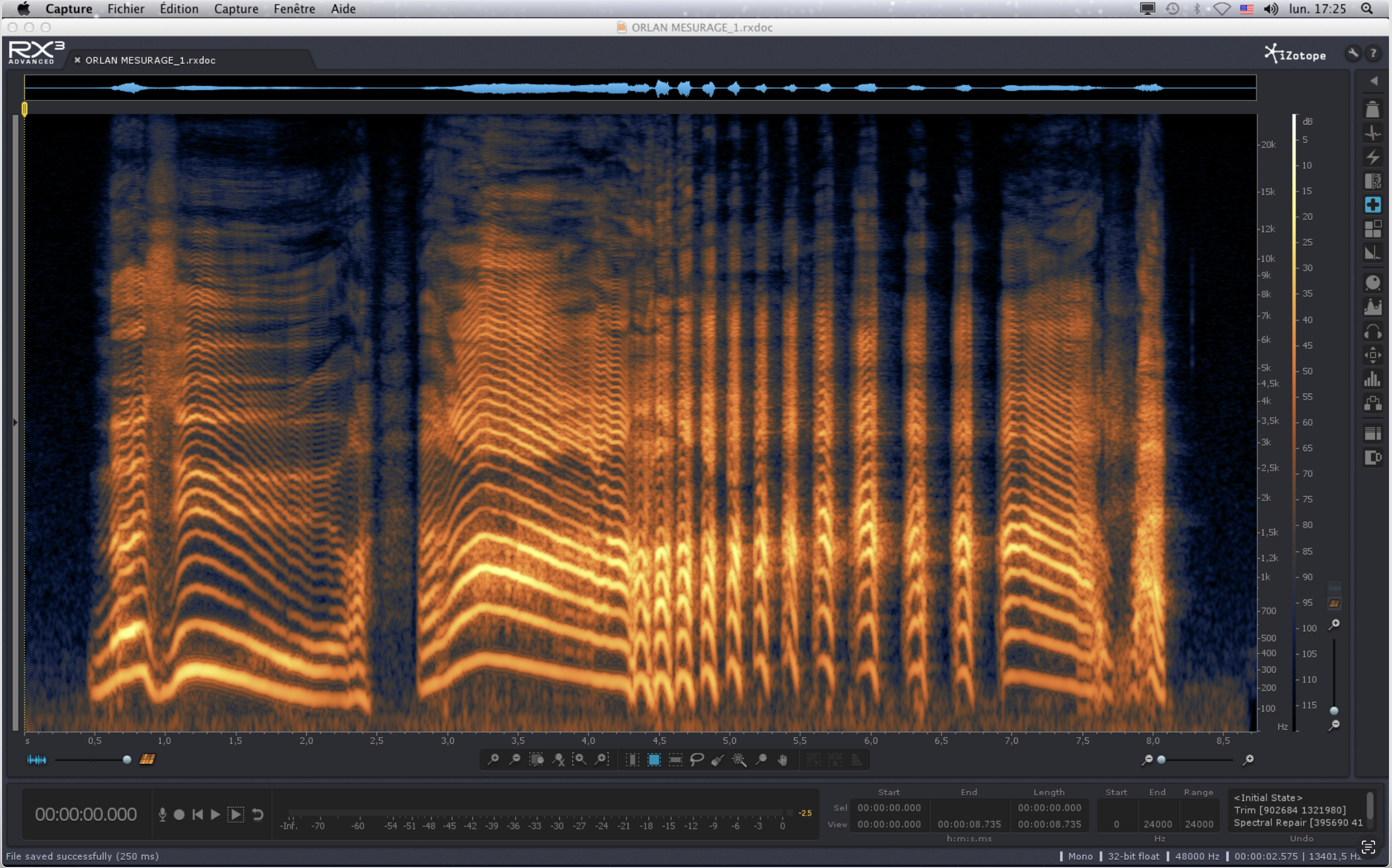Image resolution: width=1392 pixels, height=868 pixels.
Task: Select the Lasso selection tool
Action: (697, 759)
